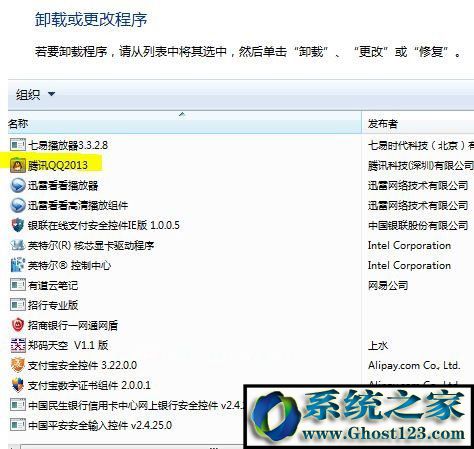The height and width of the screenshot is (449, 474).
Task: Select 中国民生银行信用卡中心网上银行安全控件 entry
Action: pyautogui.click(x=127, y=405)
